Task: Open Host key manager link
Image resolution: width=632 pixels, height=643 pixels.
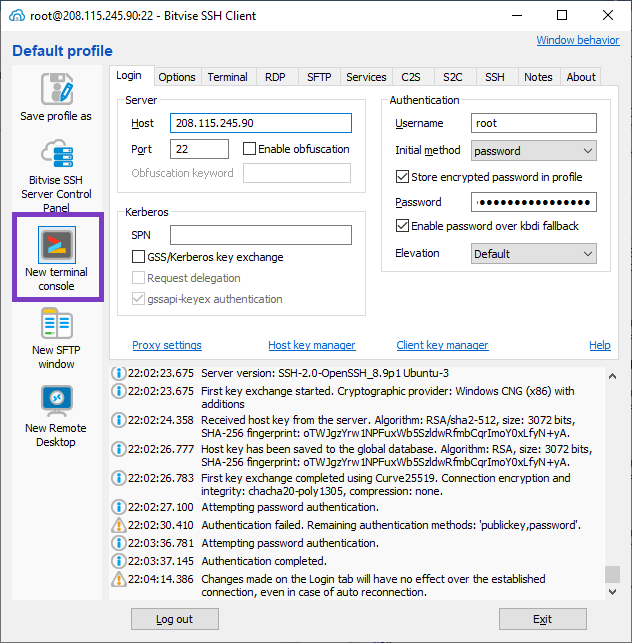Action: coord(312,345)
